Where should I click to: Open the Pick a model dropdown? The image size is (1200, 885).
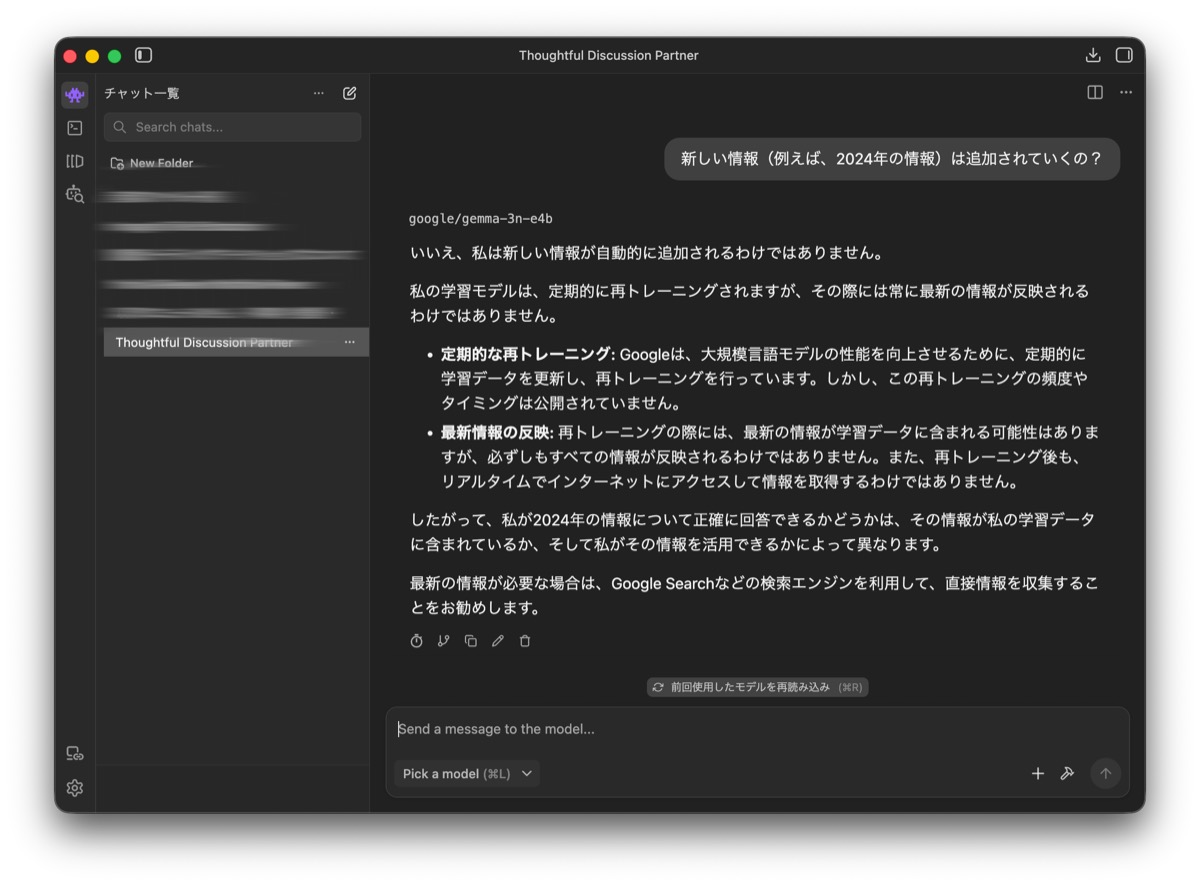tap(467, 773)
